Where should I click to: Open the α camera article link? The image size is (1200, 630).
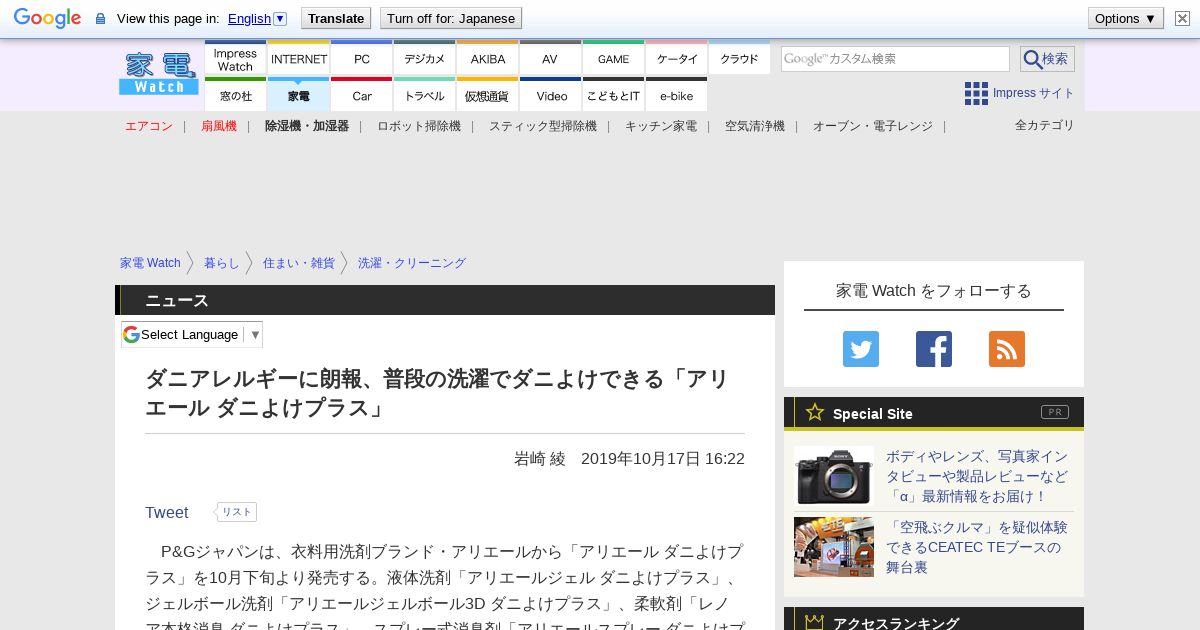point(977,476)
